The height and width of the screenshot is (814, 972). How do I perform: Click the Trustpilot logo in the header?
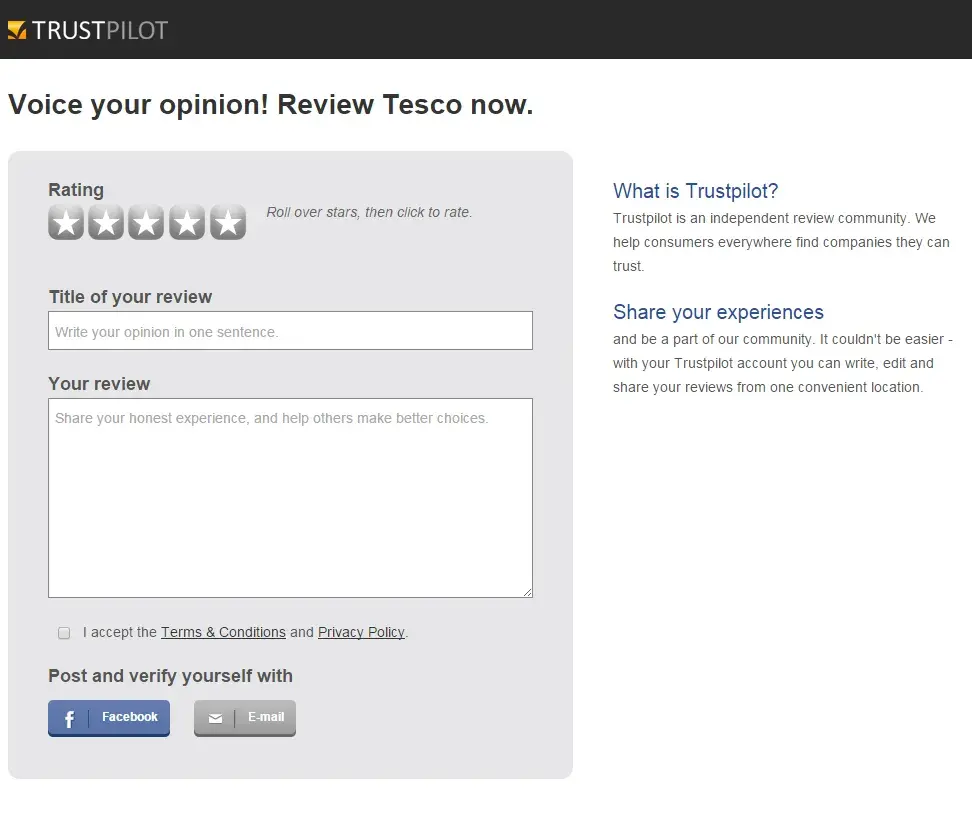pyautogui.click(x=88, y=30)
